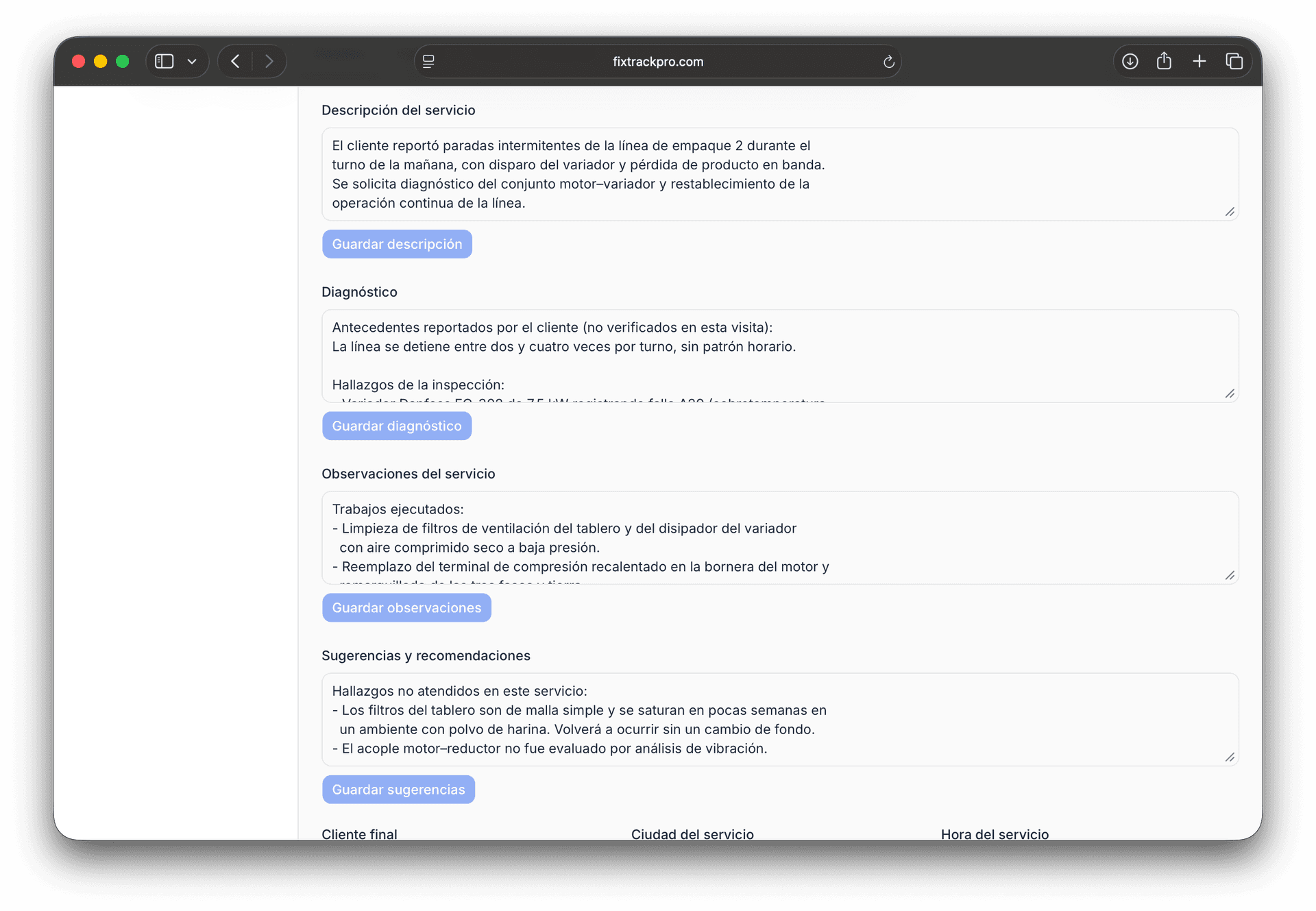The height and width of the screenshot is (911, 1316).
Task: Click into Sugerencias y recomendaciones text area
Action: tap(780, 719)
